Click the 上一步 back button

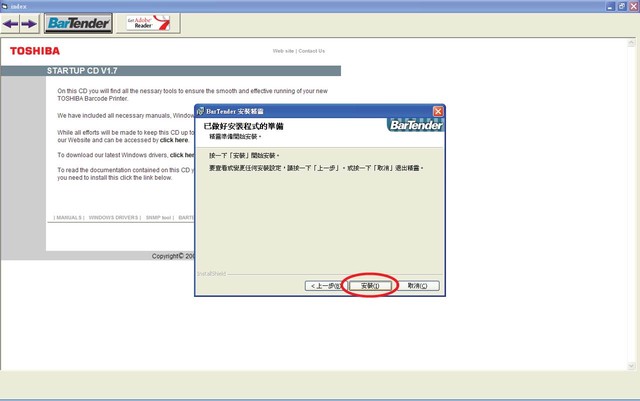point(324,286)
